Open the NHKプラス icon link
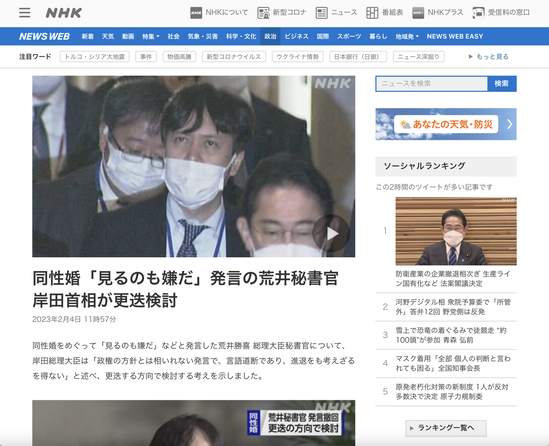This screenshot has width=549, height=446. 418,13
